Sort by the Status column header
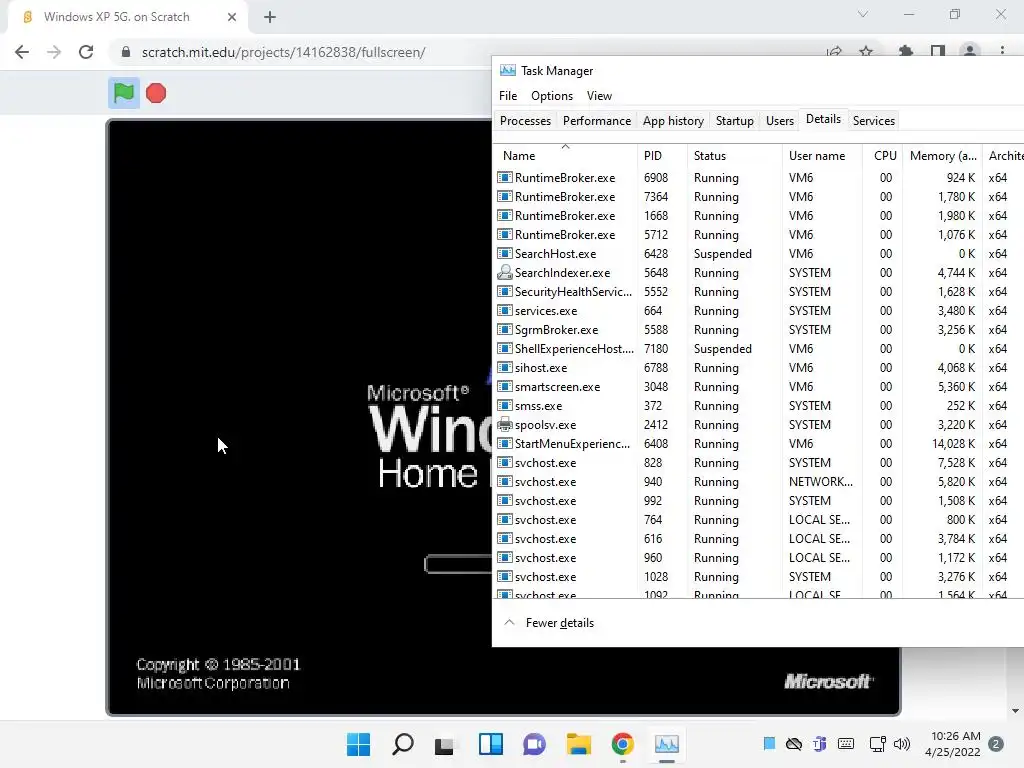The image size is (1024, 768). 734,155
